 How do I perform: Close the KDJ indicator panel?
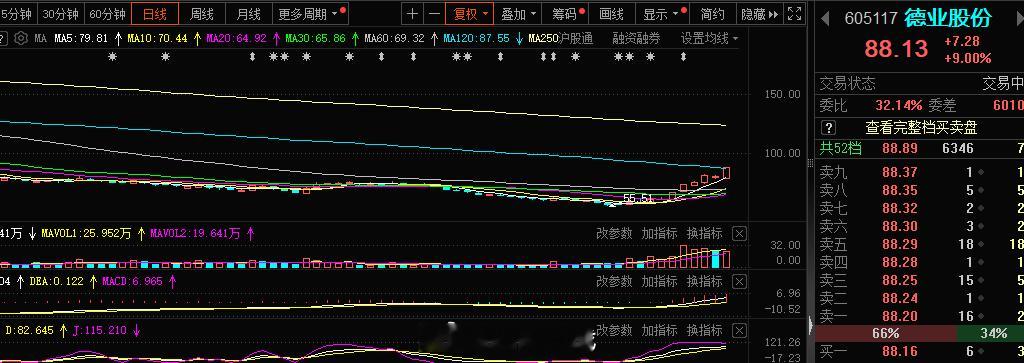click(x=739, y=330)
